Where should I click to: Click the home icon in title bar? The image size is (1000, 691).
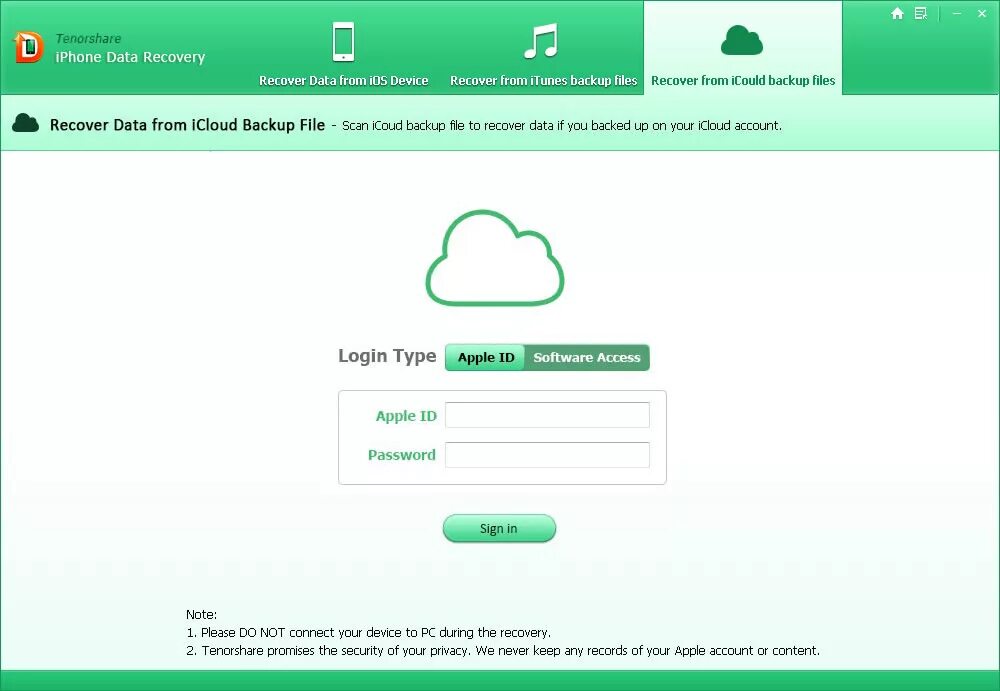pos(897,13)
